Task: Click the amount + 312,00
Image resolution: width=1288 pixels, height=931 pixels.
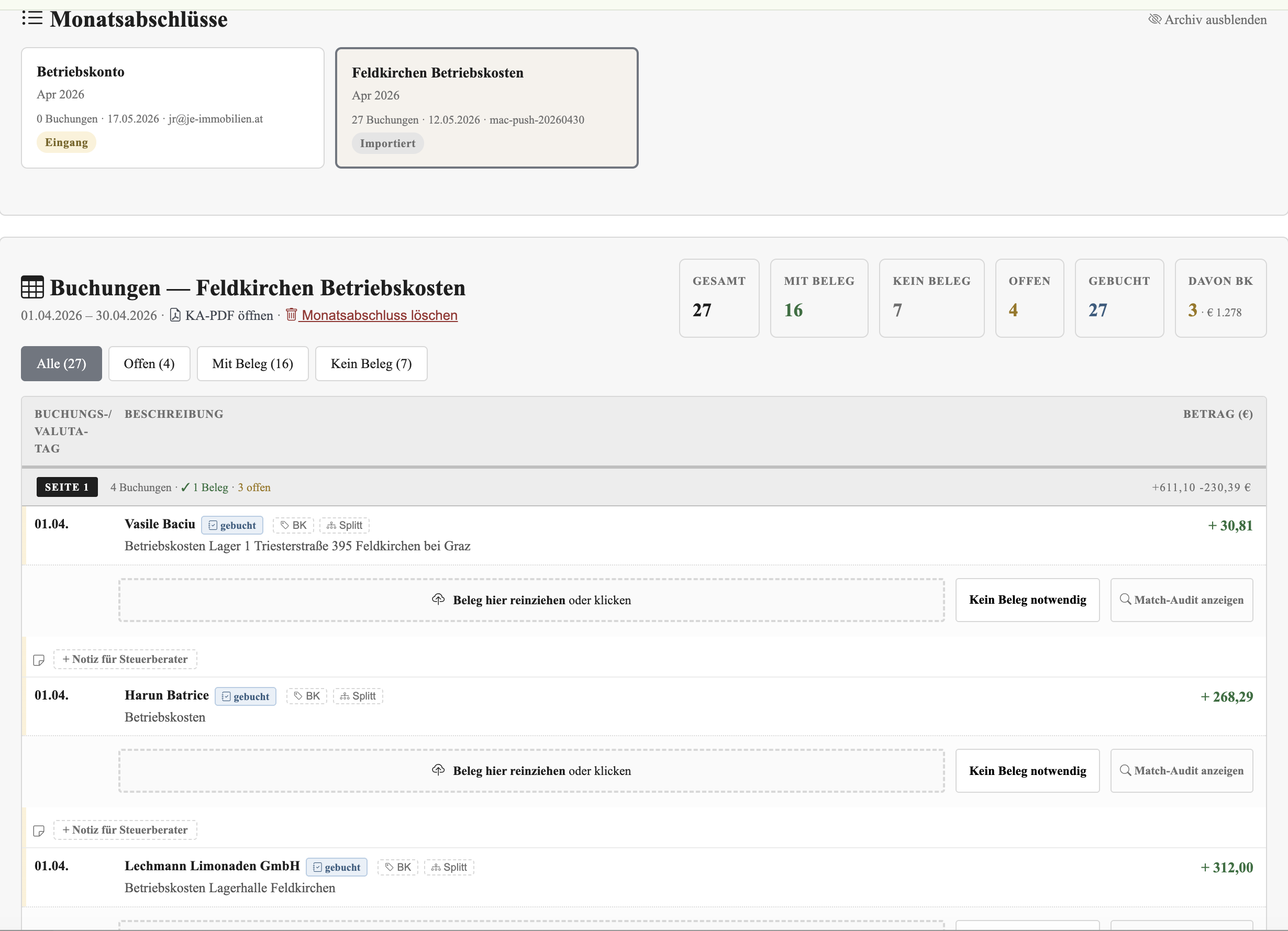Action: [x=1227, y=868]
